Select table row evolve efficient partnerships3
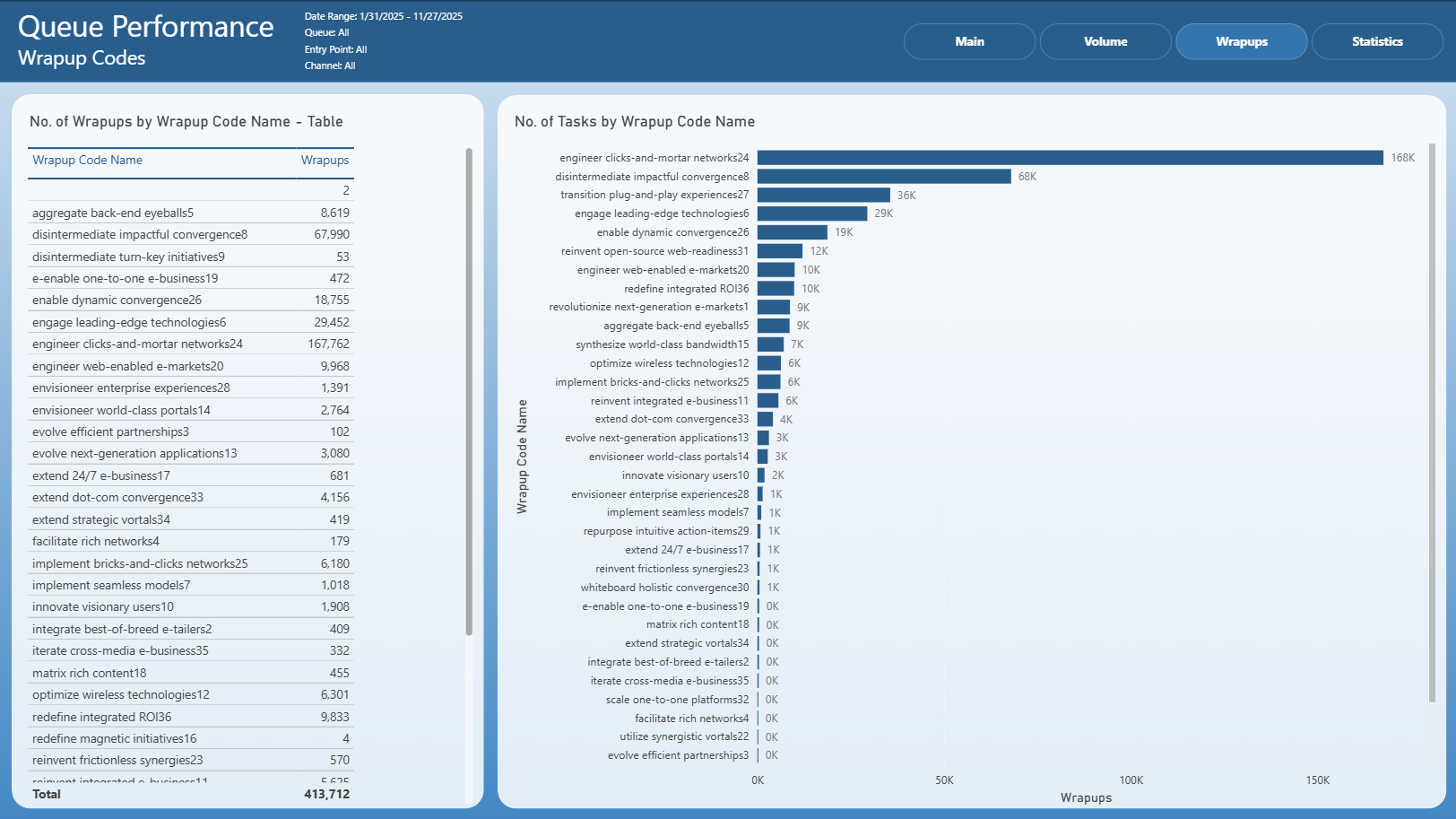 coord(191,431)
